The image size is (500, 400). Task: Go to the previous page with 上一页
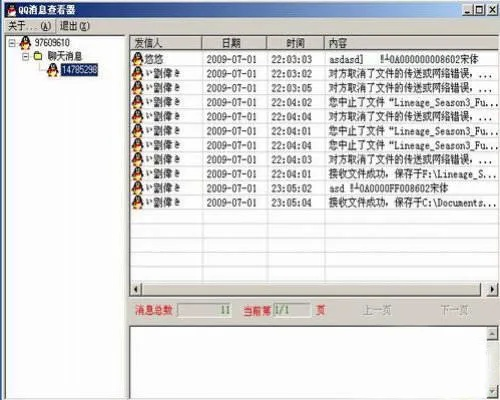click(x=377, y=310)
